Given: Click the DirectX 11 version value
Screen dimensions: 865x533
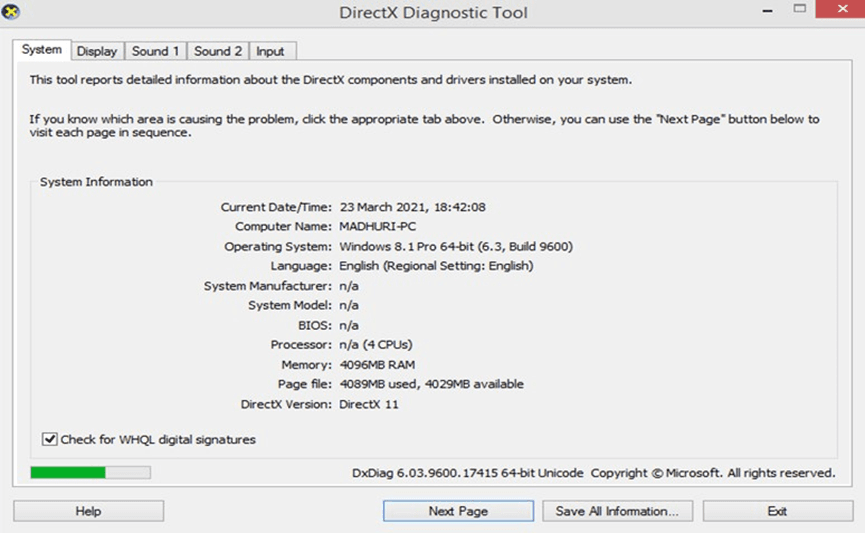Looking at the screenshot, I should (369, 404).
